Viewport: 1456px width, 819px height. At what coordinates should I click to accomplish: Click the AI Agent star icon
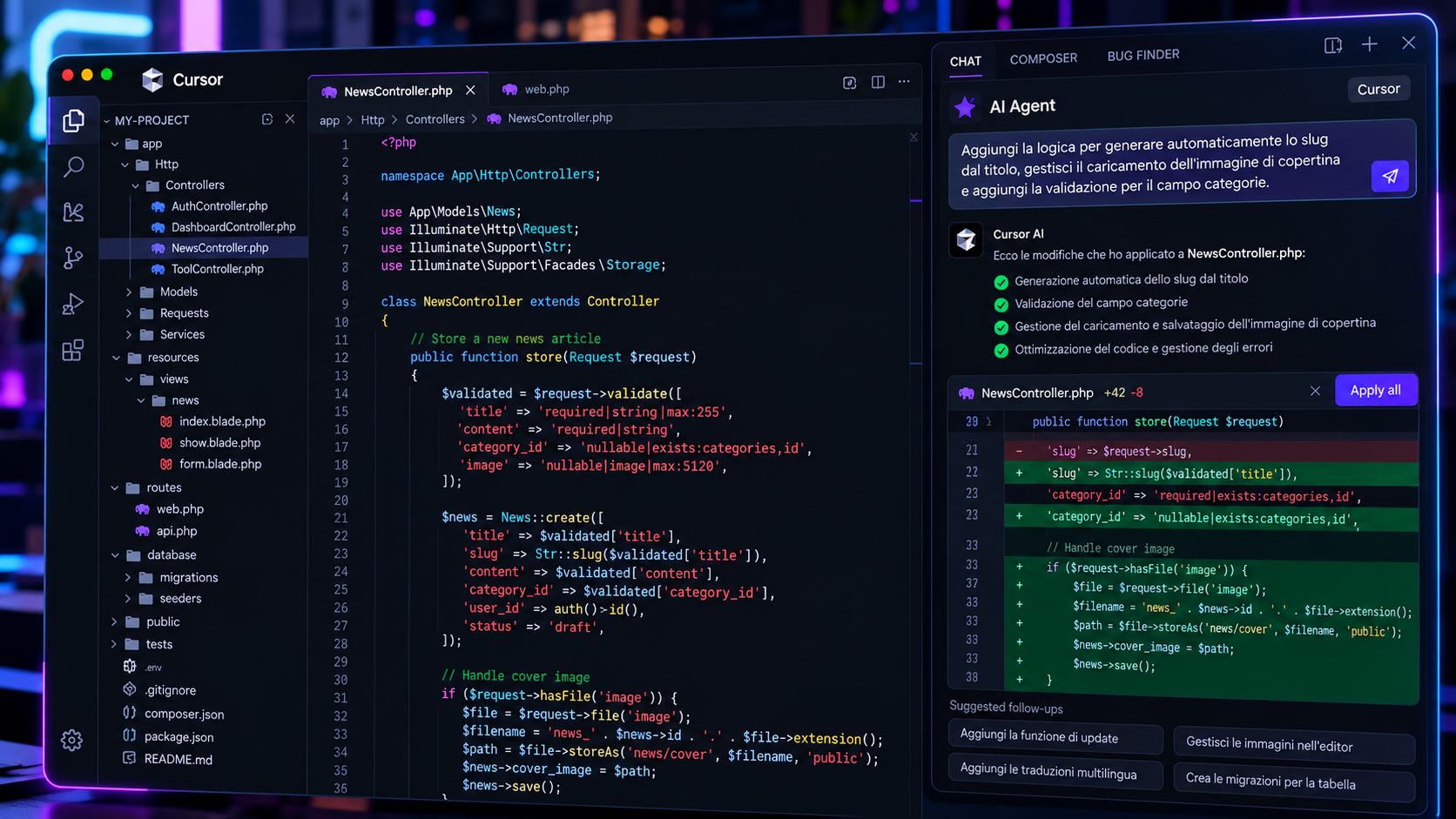[x=965, y=107]
